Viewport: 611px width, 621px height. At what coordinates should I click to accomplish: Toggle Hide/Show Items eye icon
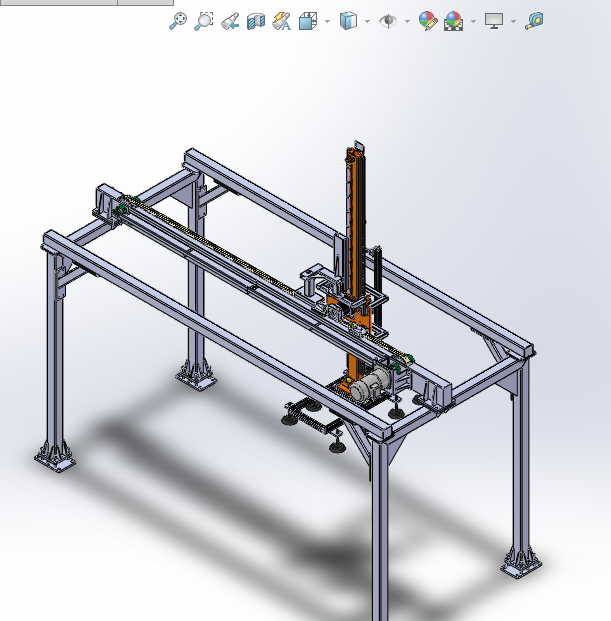point(388,21)
